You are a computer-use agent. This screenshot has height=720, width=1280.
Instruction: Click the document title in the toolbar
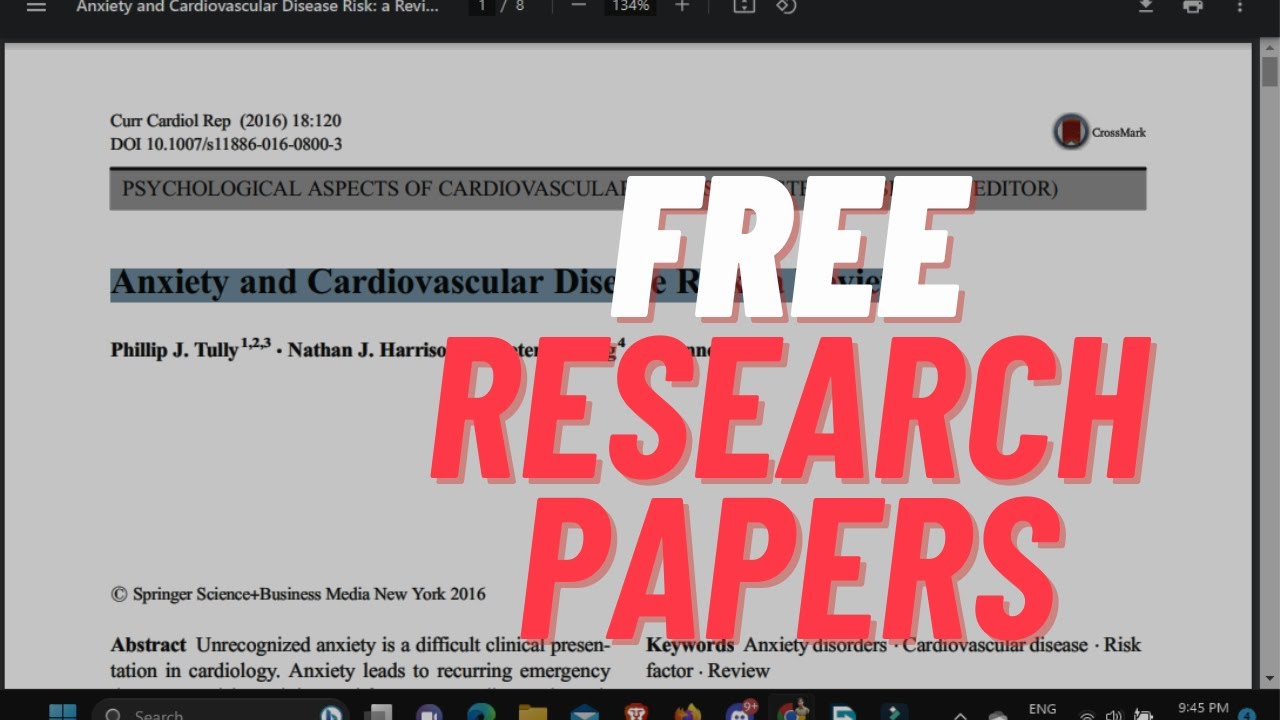pyautogui.click(x=256, y=6)
